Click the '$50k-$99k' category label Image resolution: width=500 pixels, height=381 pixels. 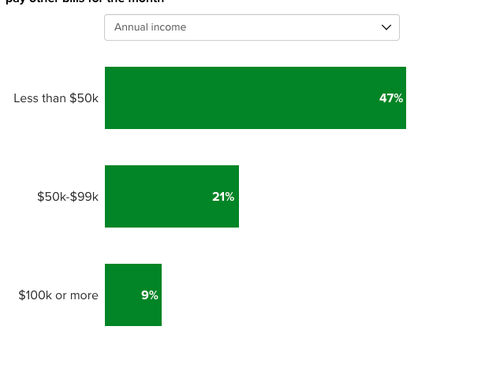[68, 197]
